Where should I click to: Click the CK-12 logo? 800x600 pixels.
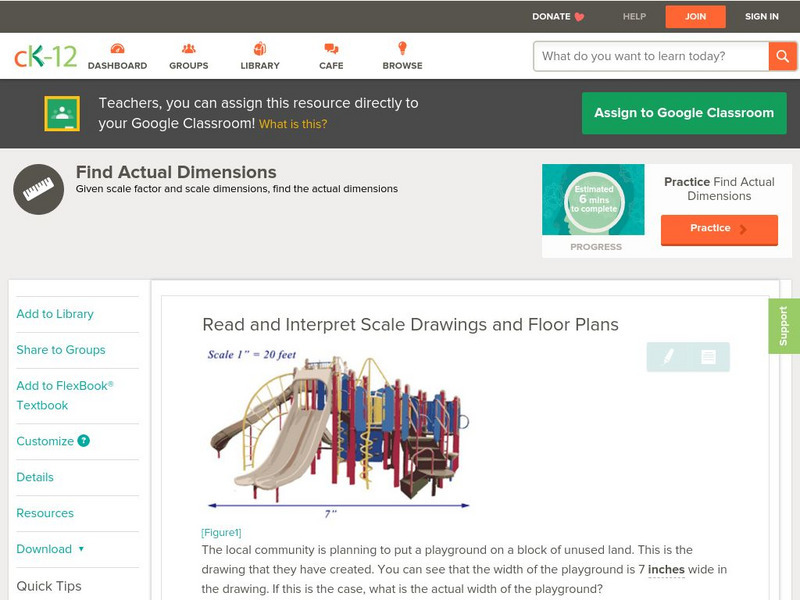(45, 56)
